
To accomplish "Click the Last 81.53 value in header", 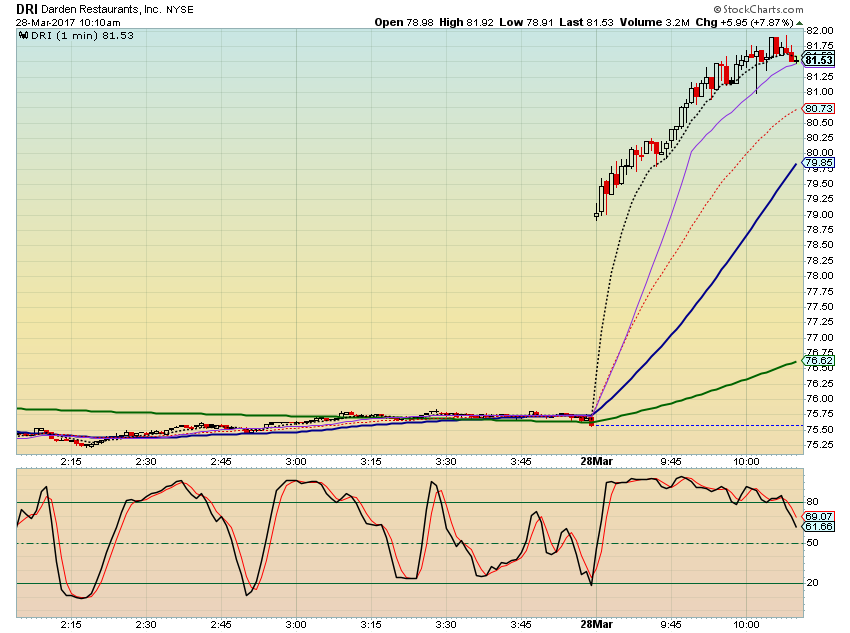I will pyautogui.click(x=586, y=22).
